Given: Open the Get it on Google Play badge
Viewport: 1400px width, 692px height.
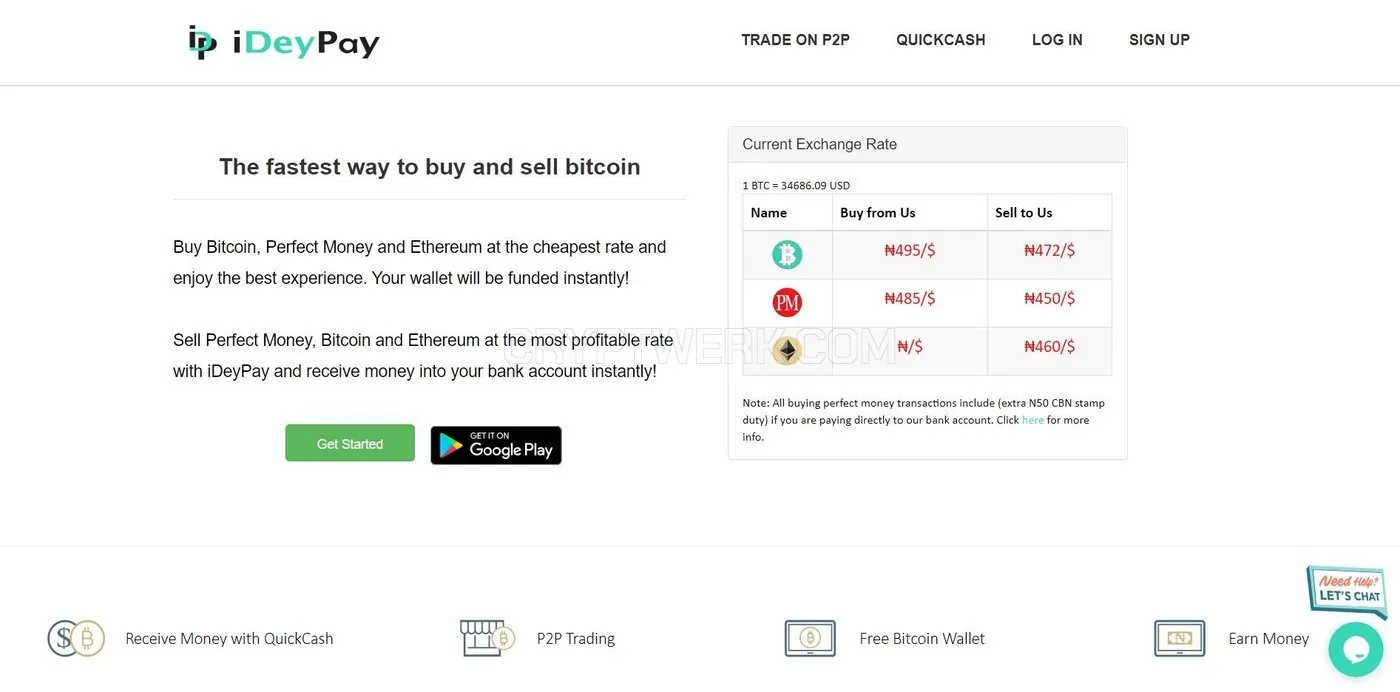Looking at the screenshot, I should (496, 445).
